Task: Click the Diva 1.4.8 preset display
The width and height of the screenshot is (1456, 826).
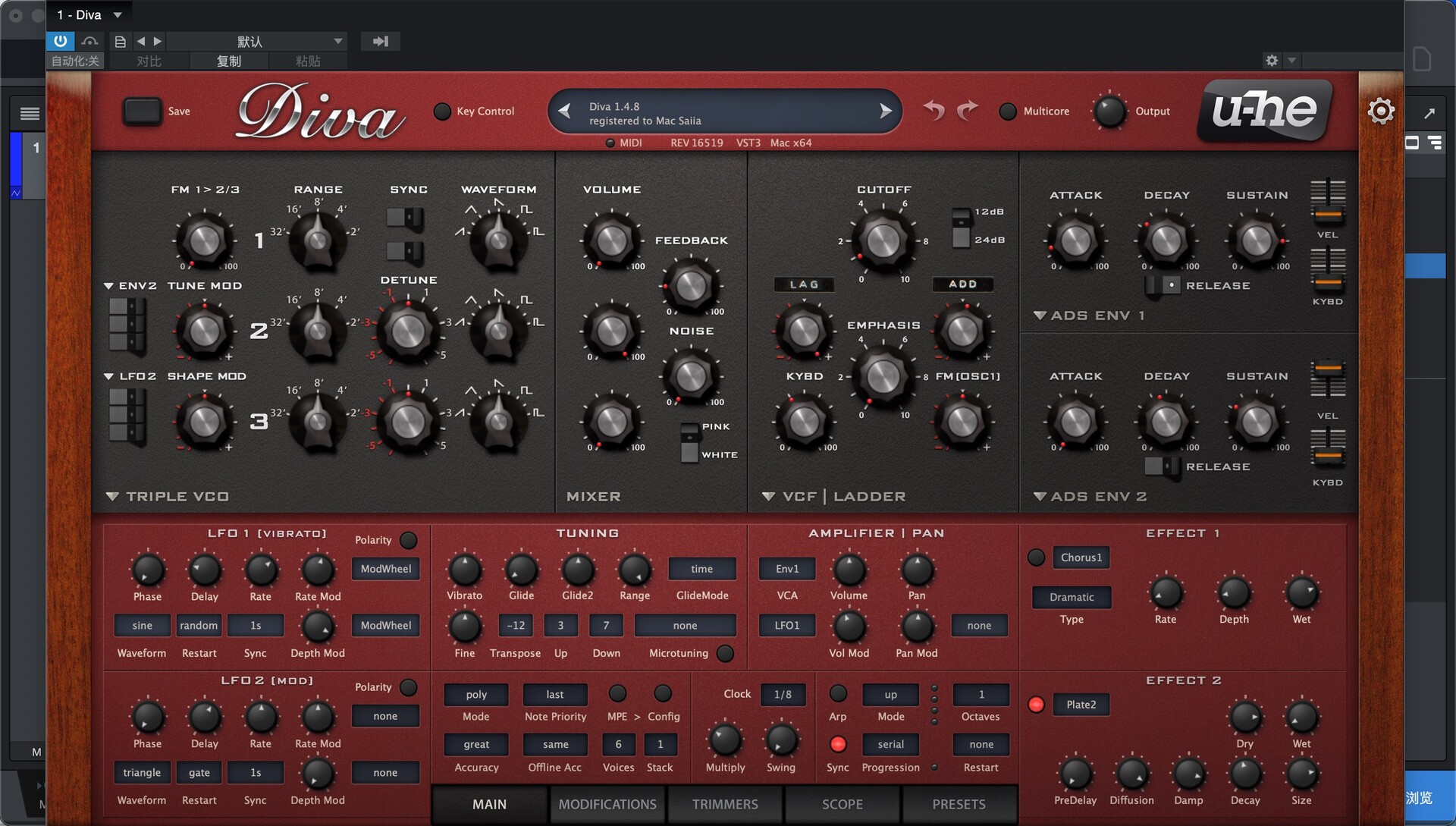Action: (x=724, y=111)
